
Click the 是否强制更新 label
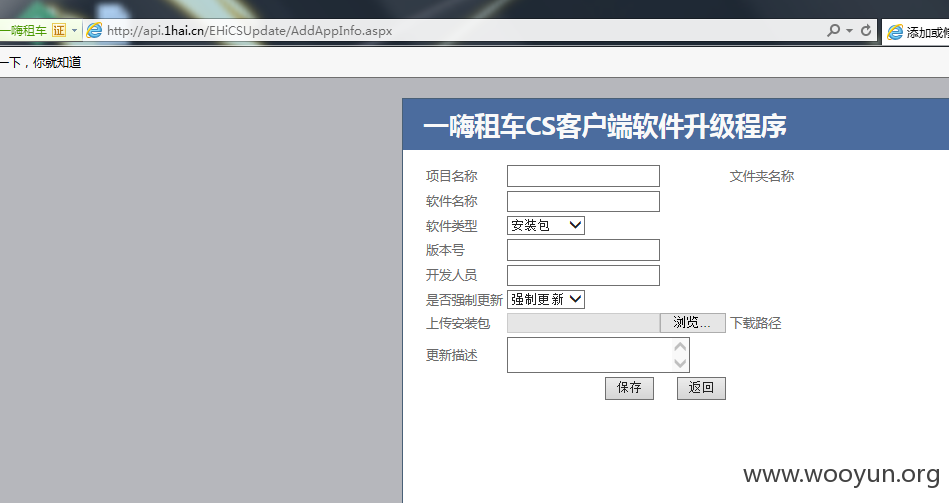click(x=464, y=300)
